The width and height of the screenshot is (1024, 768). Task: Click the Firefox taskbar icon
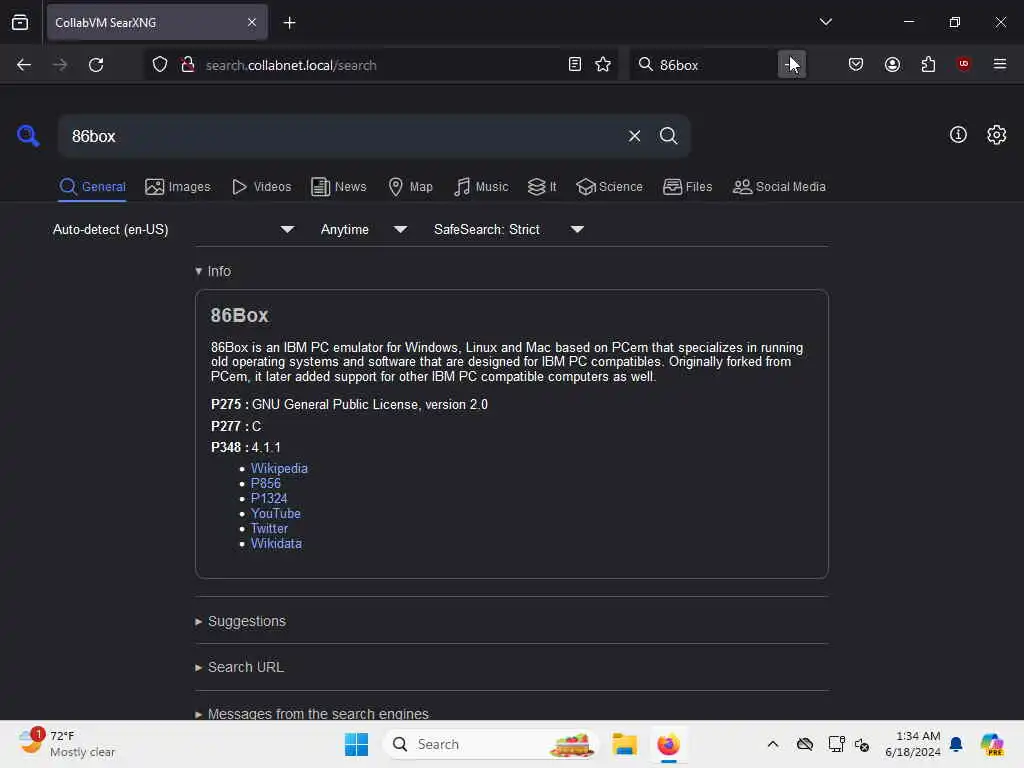click(x=668, y=744)
